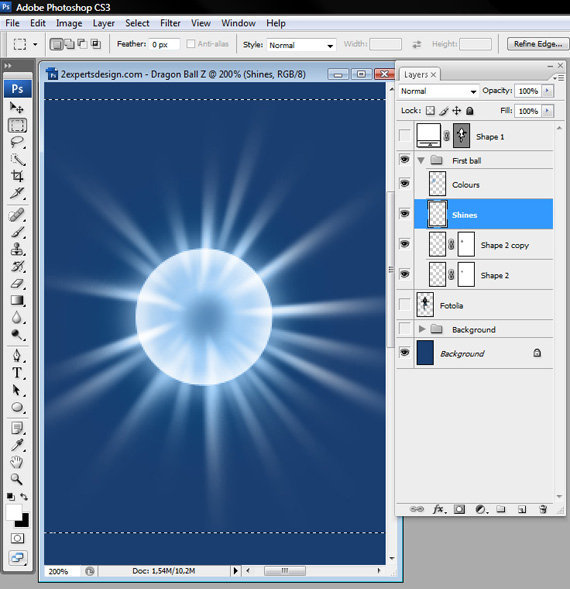
Task: Open the Fill slider arrow
Action: 547,111
